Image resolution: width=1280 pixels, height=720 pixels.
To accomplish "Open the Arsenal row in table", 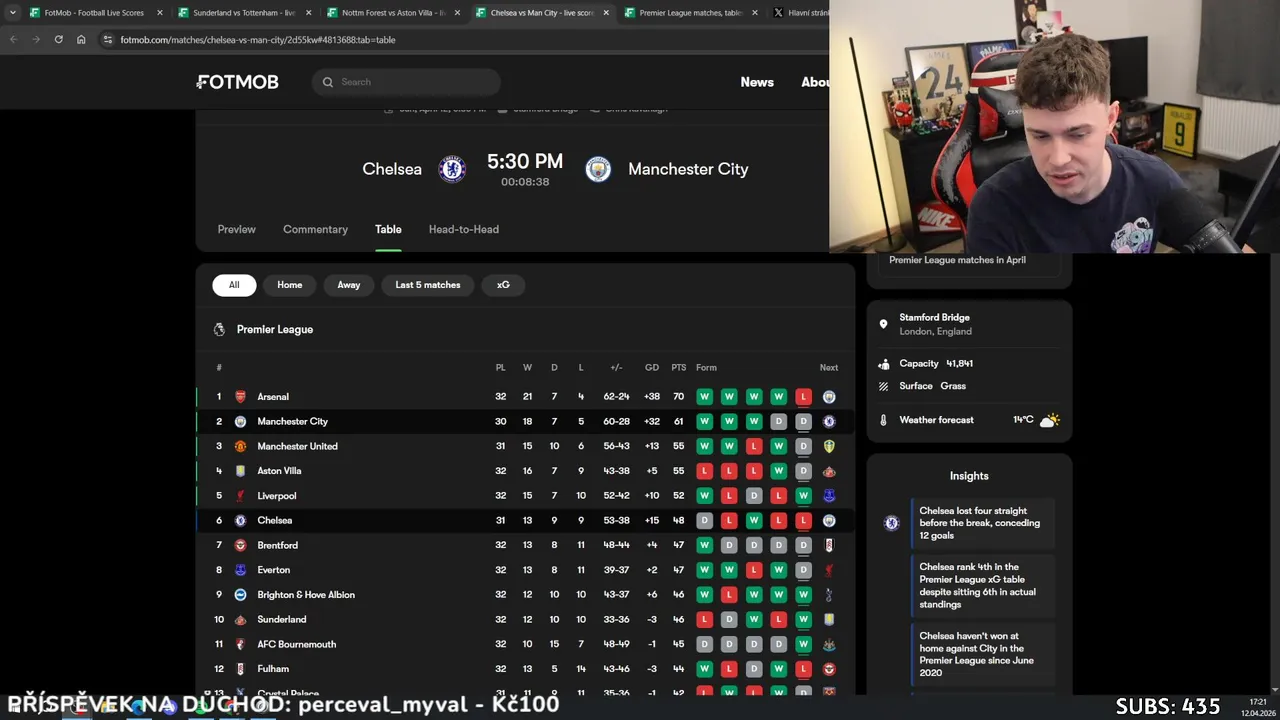I will pos(526,397).
